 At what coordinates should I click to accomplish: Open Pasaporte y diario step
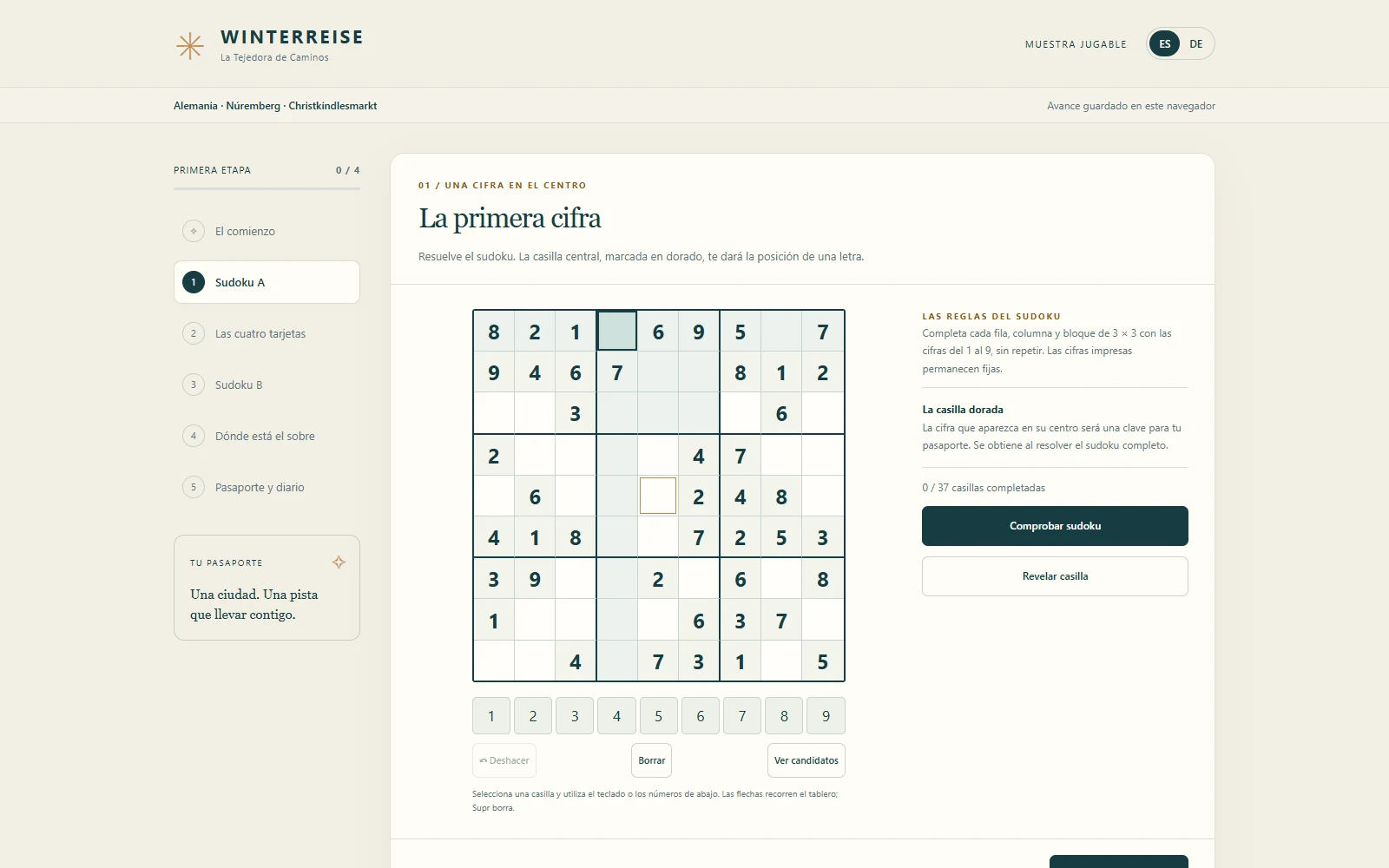coord(267,487)
